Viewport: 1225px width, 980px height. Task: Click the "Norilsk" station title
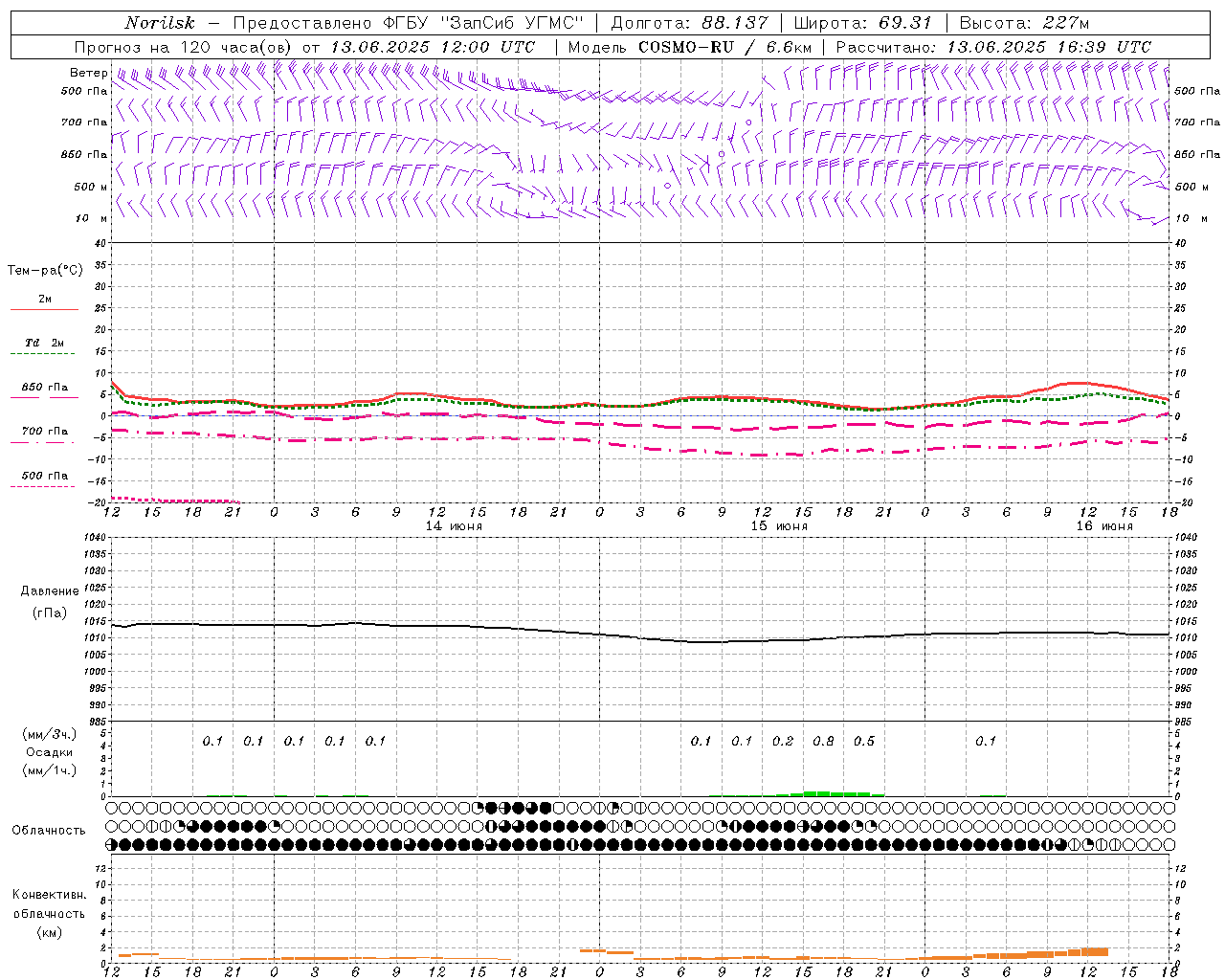click(x=159, y=23)
